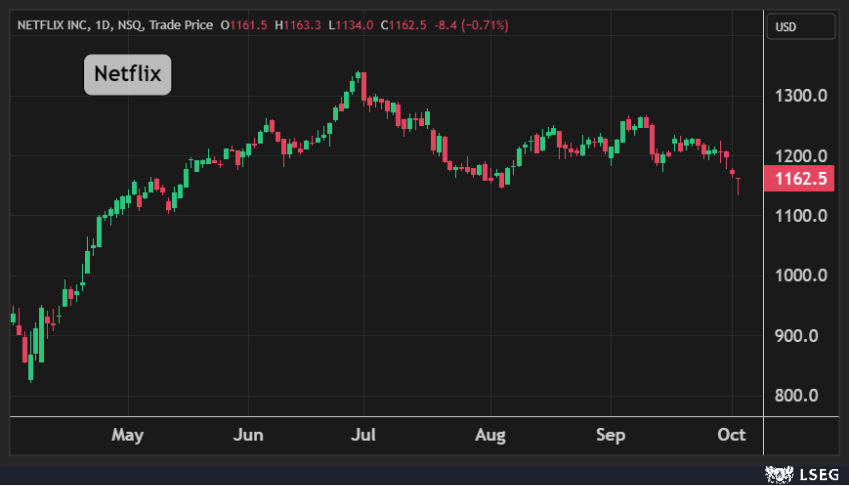Select the Jul label on time axis
The width and height of the screenshot is (849, 486).
[x=364, y=435]
